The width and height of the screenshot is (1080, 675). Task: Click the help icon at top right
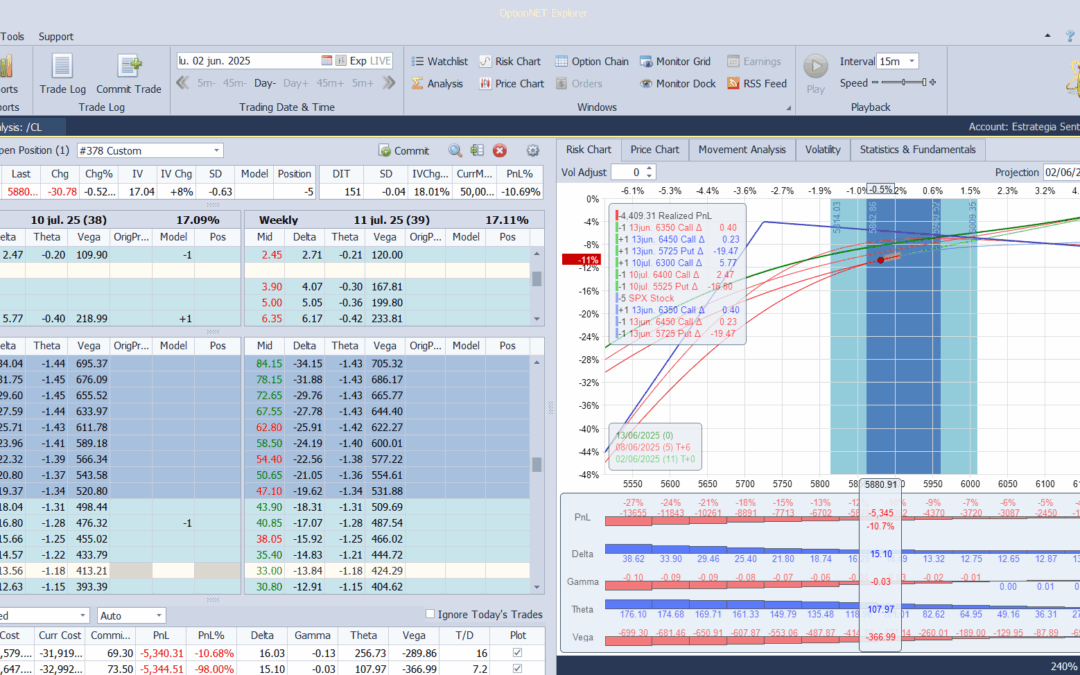[1072, 36]
